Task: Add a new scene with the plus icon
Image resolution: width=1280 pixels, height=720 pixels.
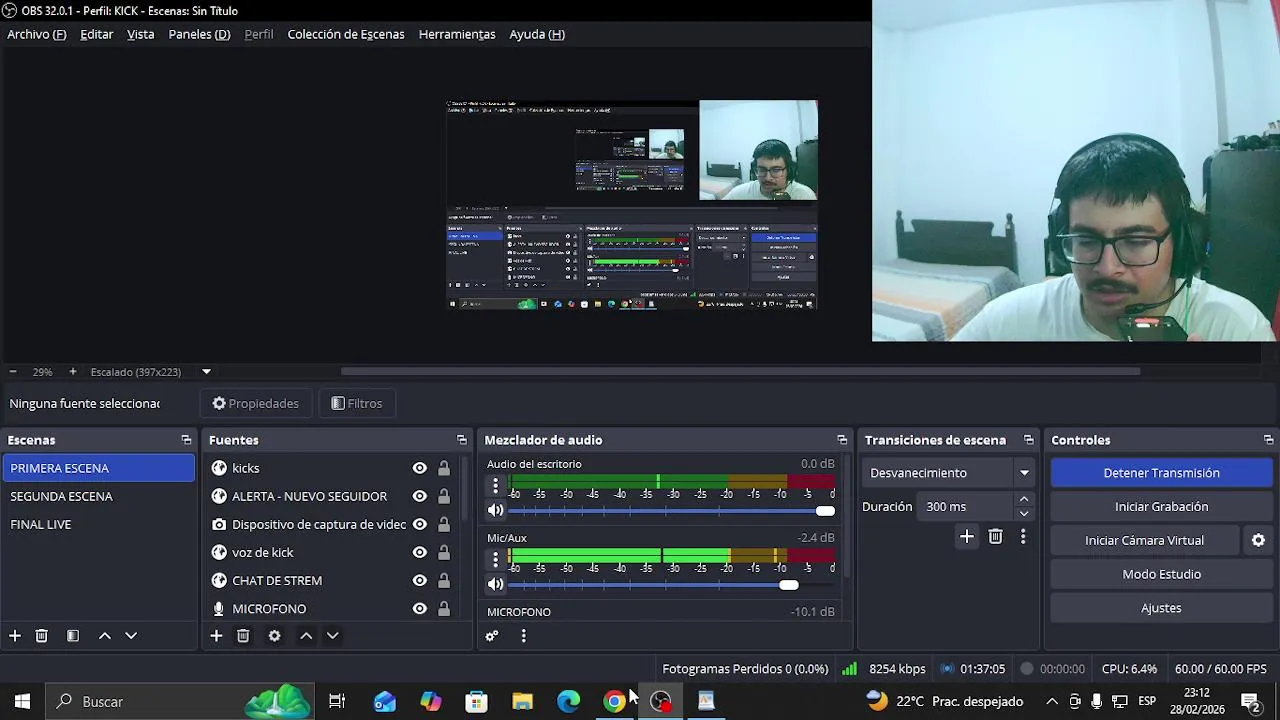Action: click(15, 636)
